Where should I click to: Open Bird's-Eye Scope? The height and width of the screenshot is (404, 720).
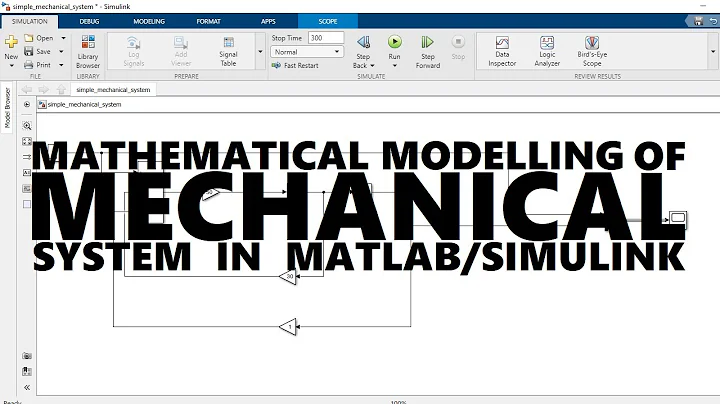tap(592, 51)
